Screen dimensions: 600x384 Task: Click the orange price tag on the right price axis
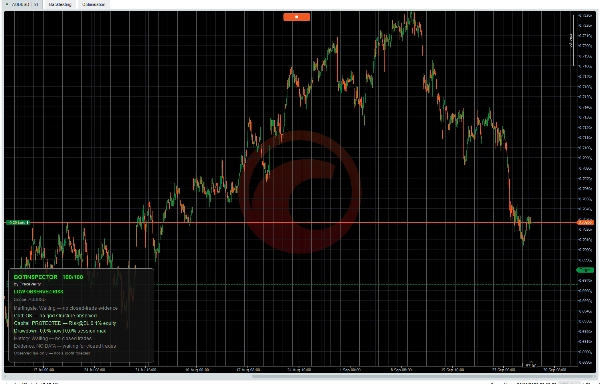pos(585,222)
